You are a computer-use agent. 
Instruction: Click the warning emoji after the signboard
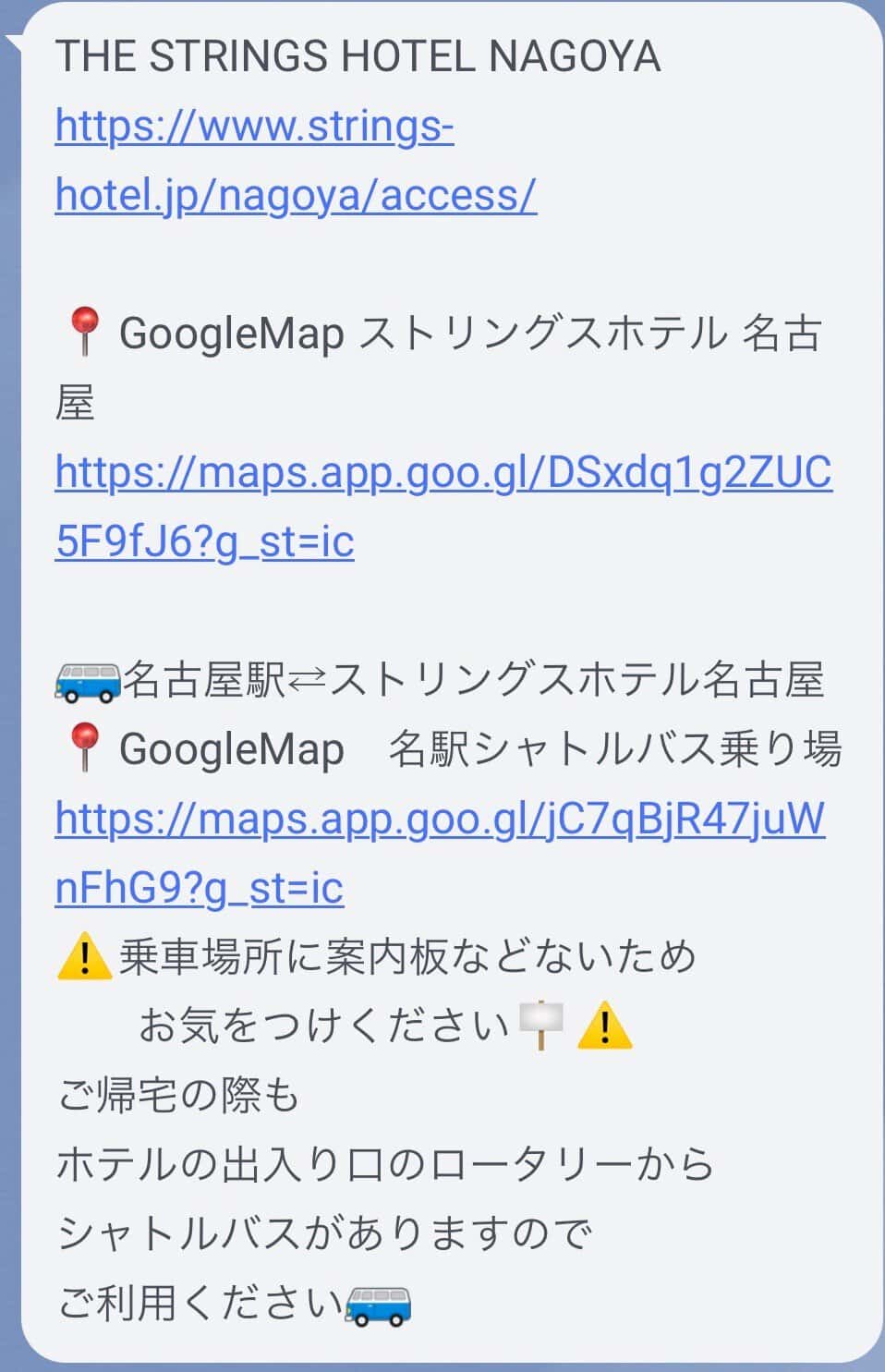[x=604, y=1026]
